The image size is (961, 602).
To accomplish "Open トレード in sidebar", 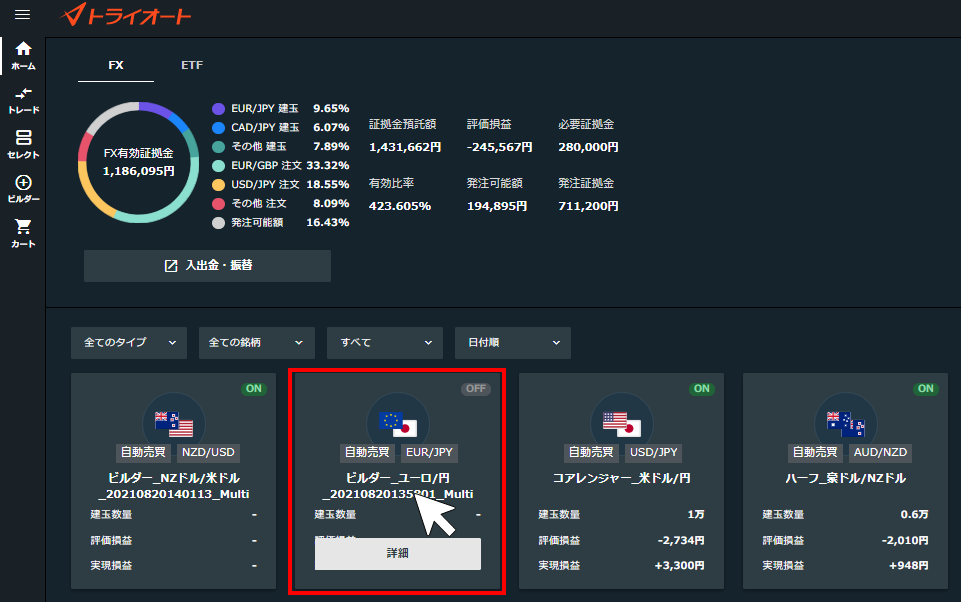I will click(x=23, y=101).
